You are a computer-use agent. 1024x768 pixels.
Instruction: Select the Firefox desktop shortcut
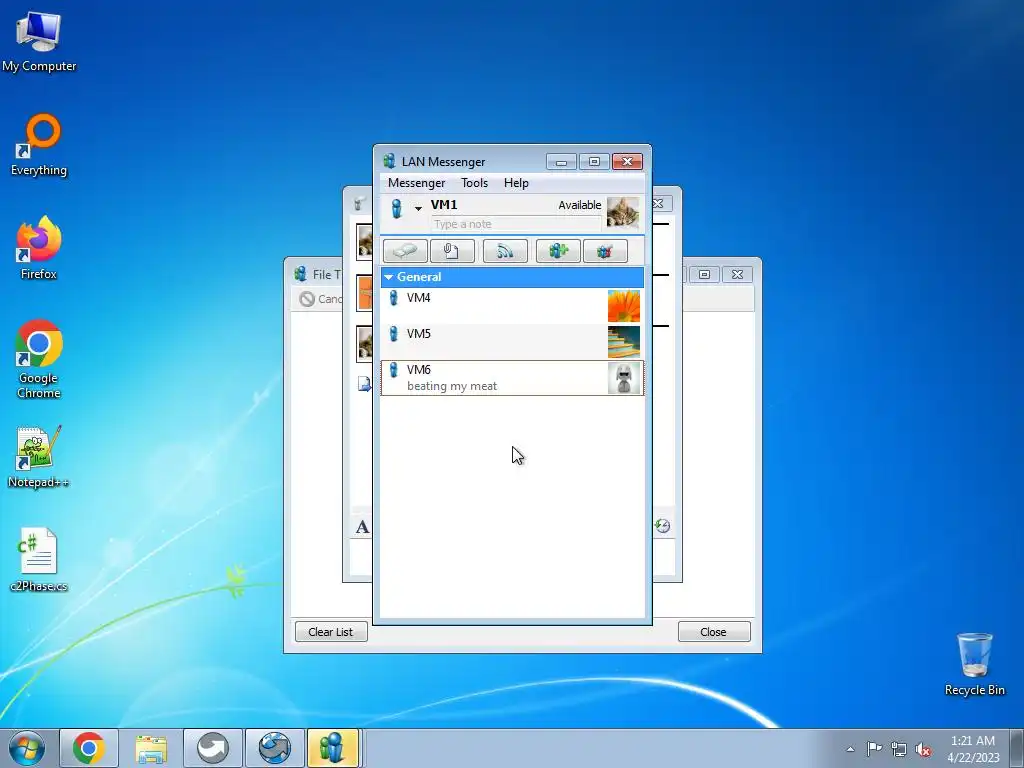(x=39, y=248)
